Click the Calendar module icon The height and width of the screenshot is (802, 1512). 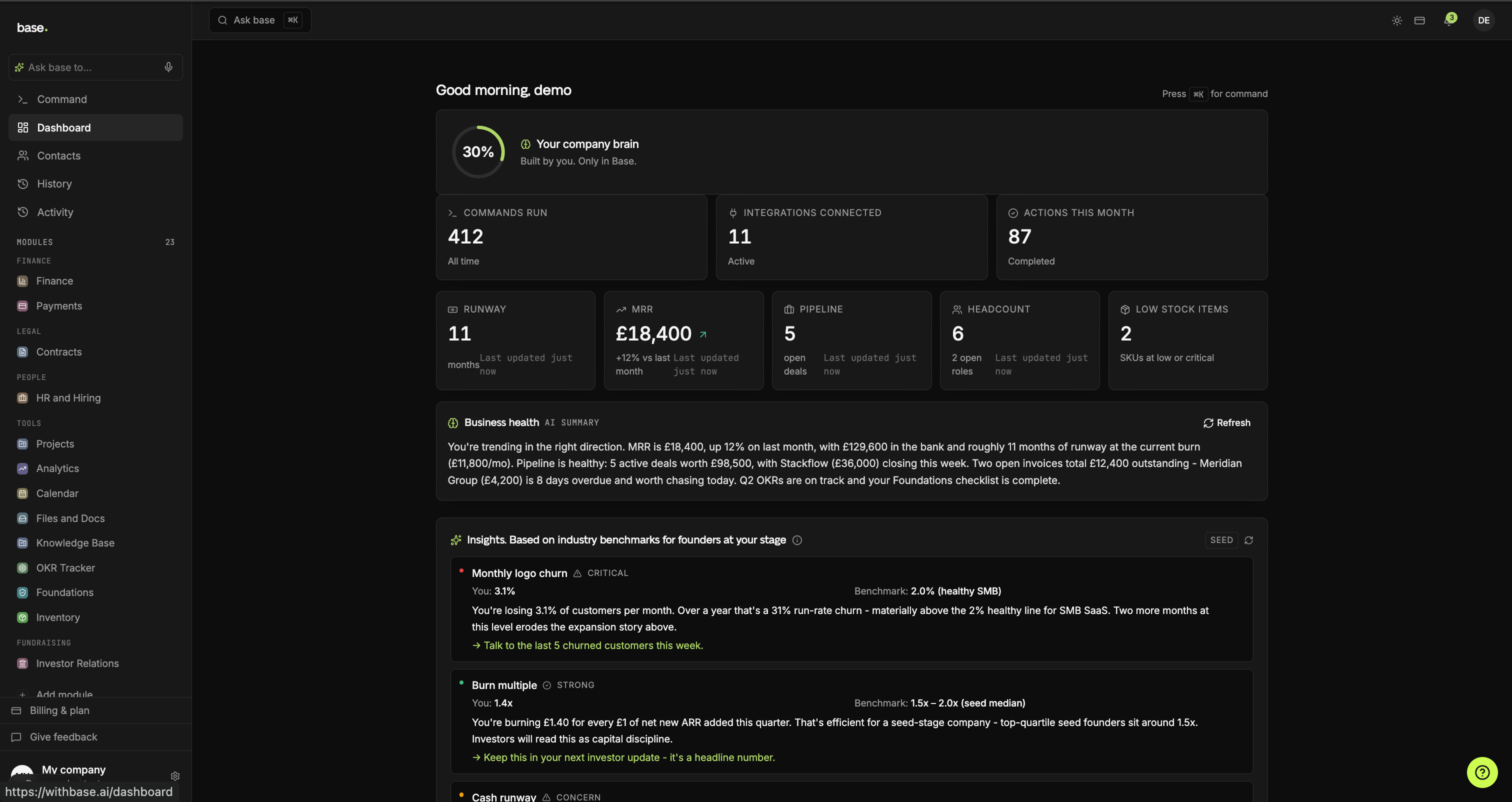(22, 493)
